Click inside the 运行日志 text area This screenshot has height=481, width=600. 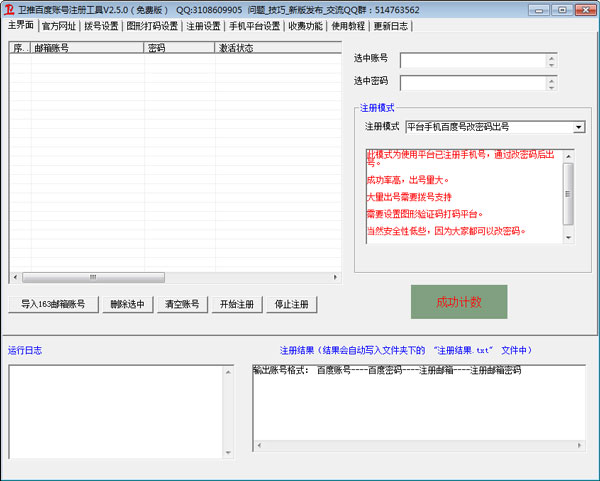pyautogui.click(x=116, y=412)
